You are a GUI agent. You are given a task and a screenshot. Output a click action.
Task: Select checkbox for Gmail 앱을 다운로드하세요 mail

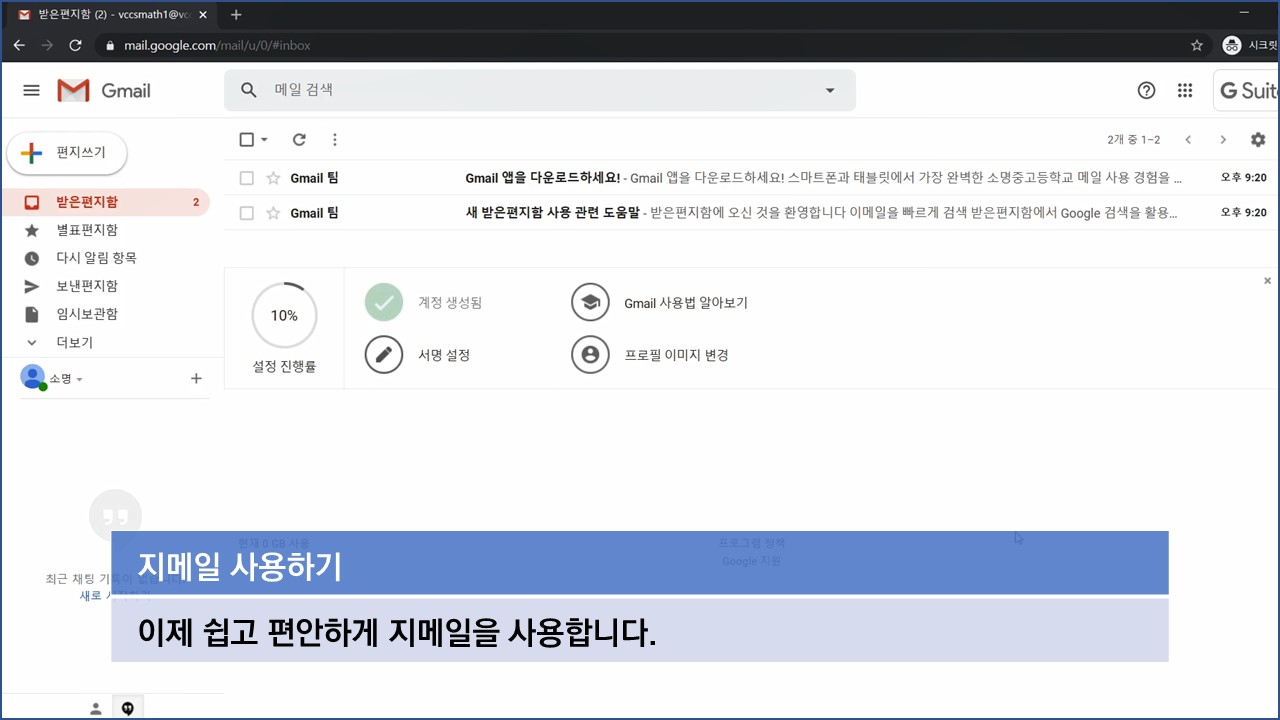(246, 178)
